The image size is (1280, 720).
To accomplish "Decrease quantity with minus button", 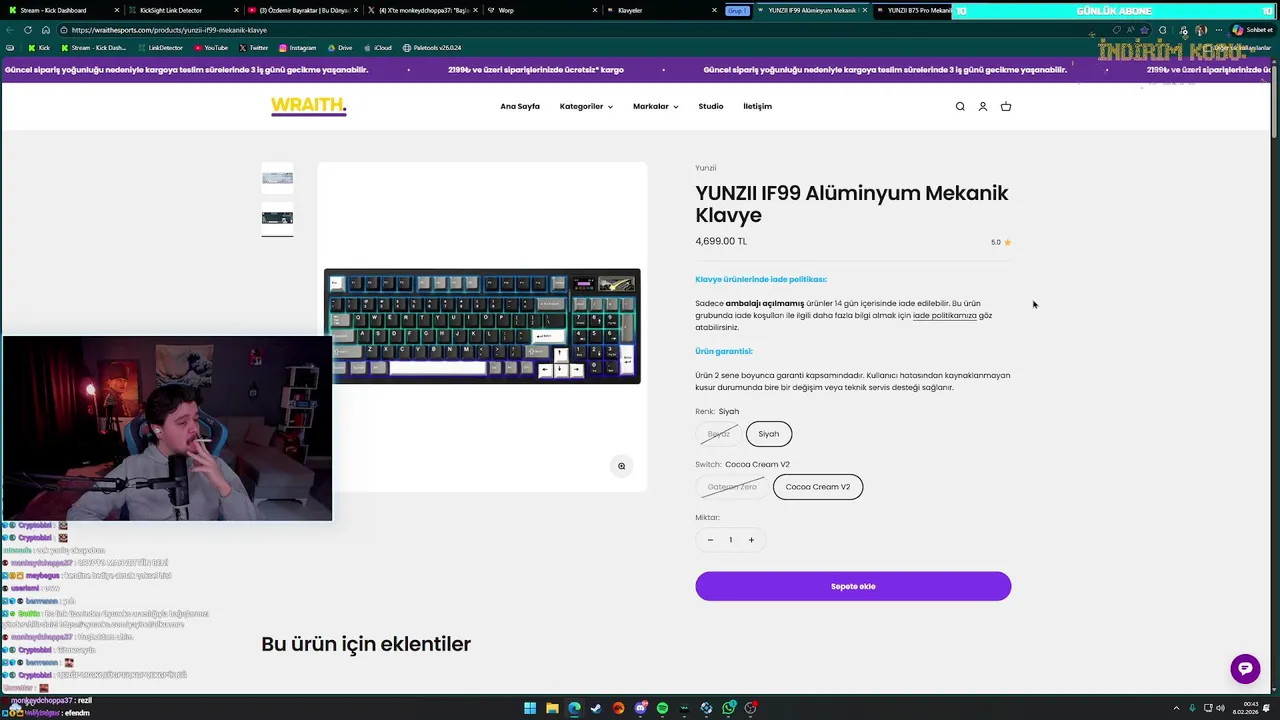I will click(x=710, y=540).
